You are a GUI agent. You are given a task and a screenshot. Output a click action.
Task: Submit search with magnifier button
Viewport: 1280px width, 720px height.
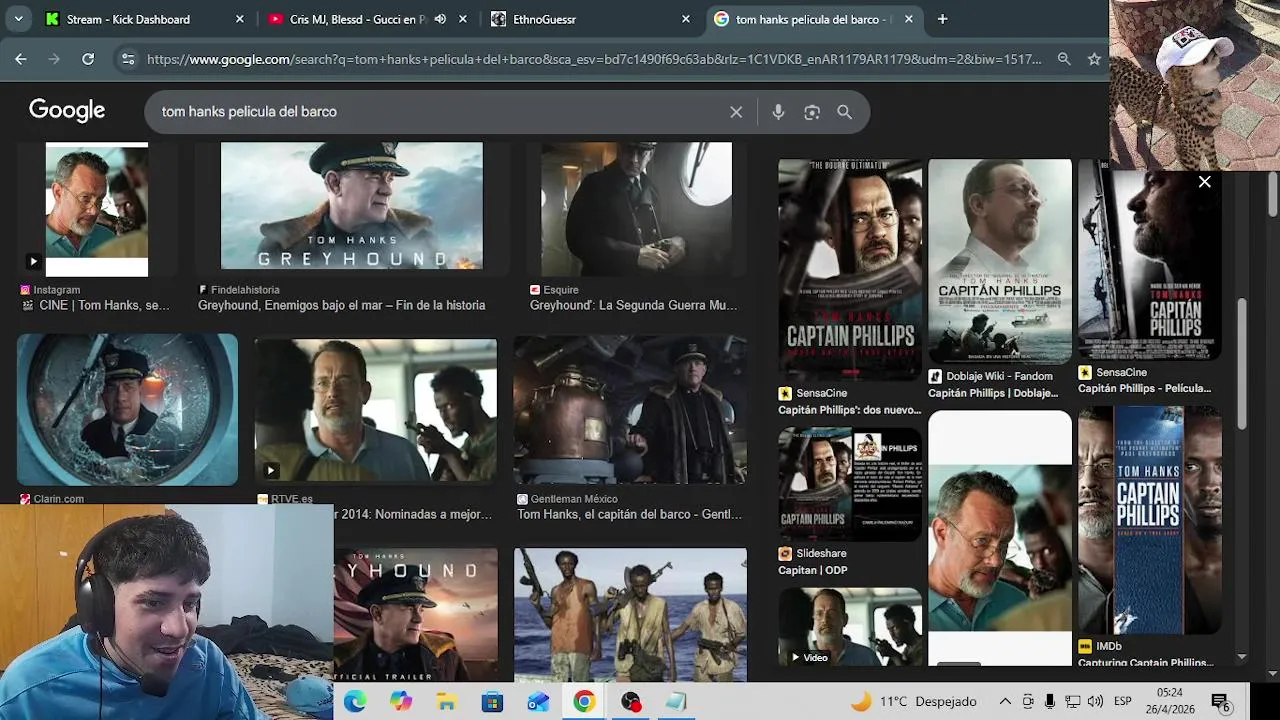tap(845, 112)
